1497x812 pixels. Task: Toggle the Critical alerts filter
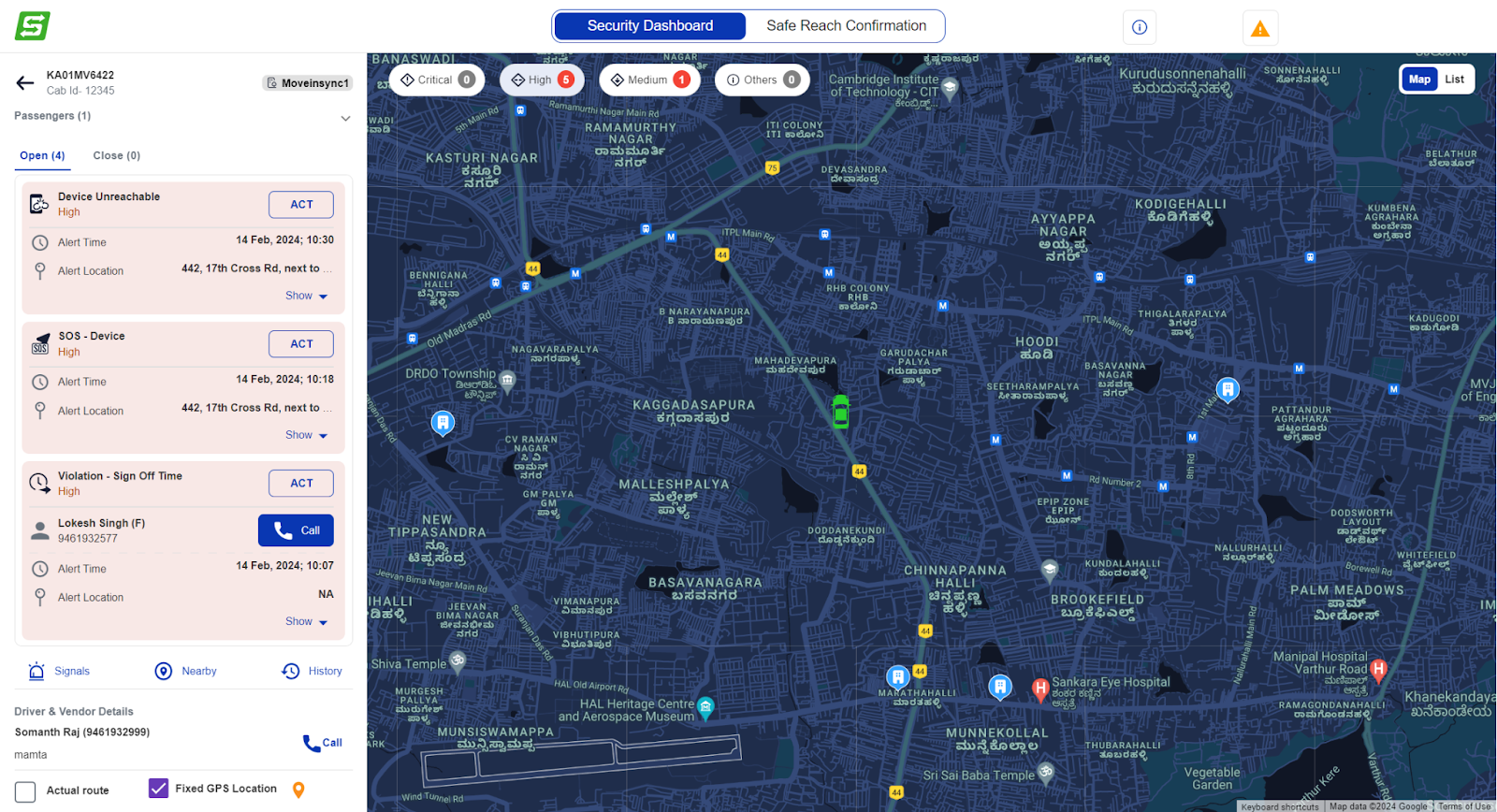(x=437, y=80)
